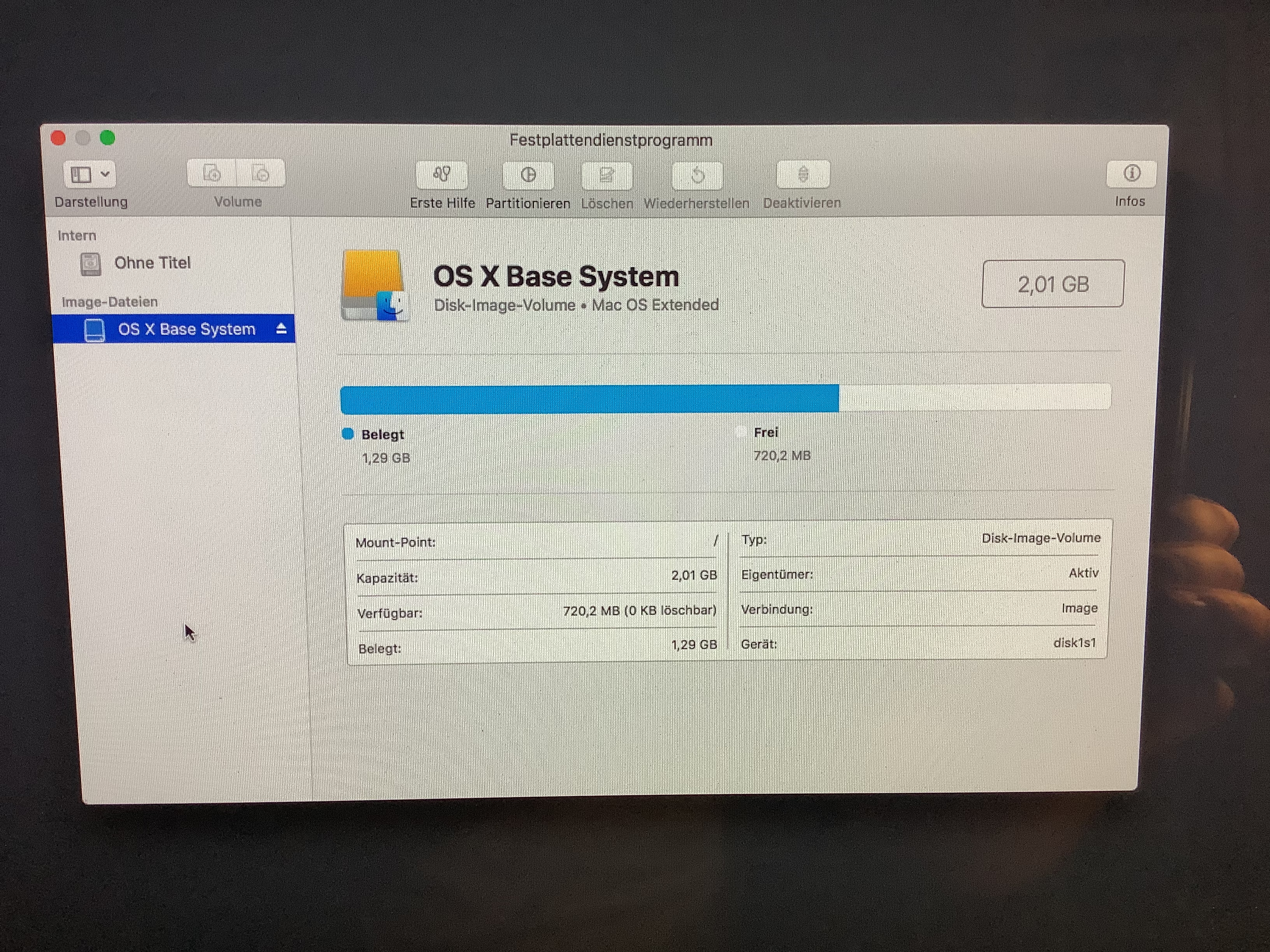This screenshot has width=1270, height=952.
Task: Click the Volume toolbar label
Action: [x=238, y=201]
